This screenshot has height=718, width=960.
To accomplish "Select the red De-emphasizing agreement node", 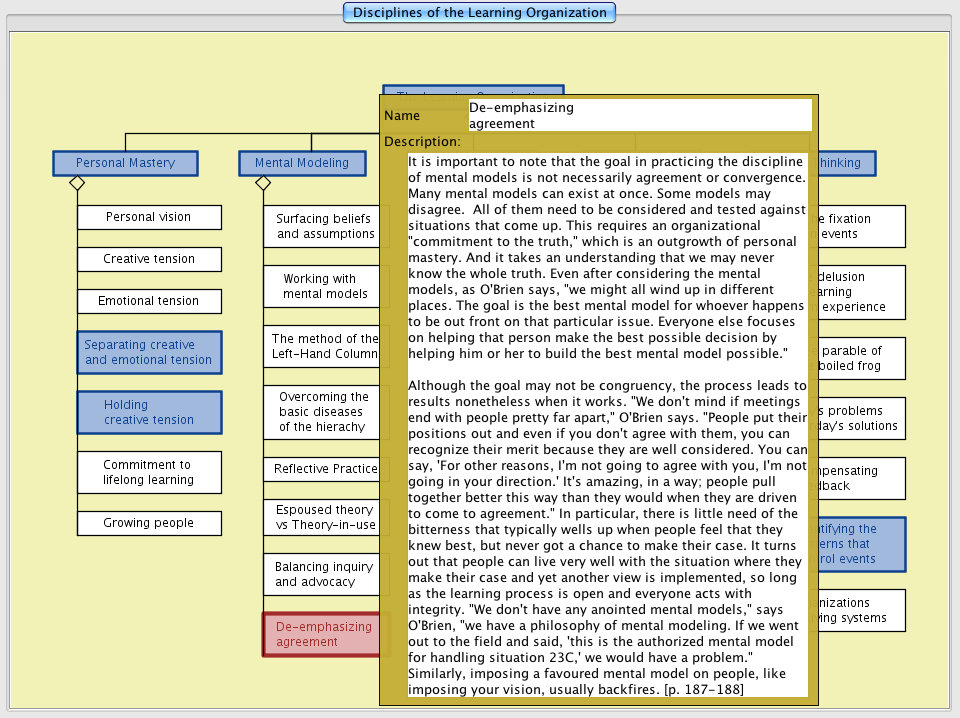I will point(321,635).
